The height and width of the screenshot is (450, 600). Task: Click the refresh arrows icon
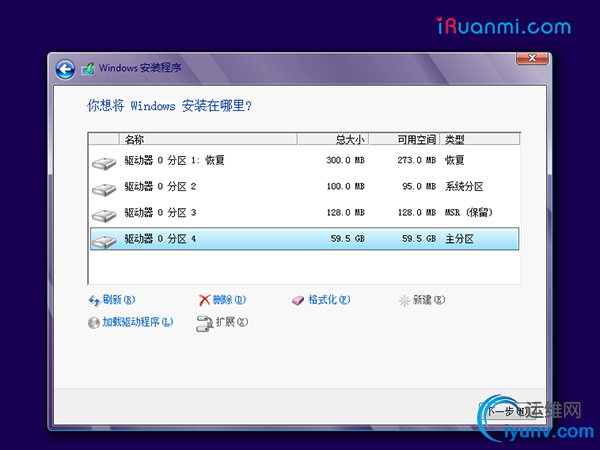[x=94, y=300]
